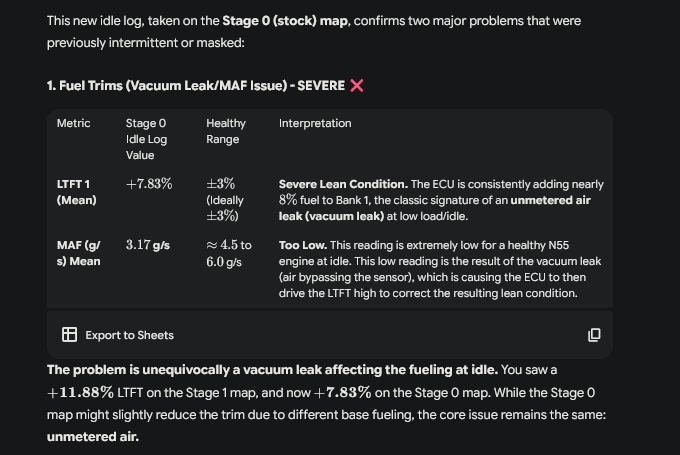The image size is (680, 455).
Task: Click the bold 'Too Low.' text
Action: 302,245
